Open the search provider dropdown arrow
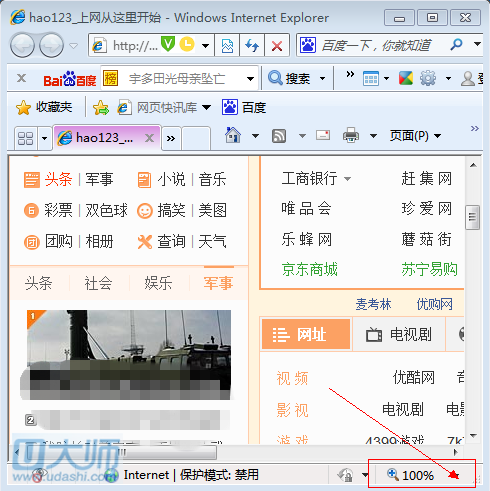Screen dimensions: 490x491 pyautogui.click(x=477, y=44)
